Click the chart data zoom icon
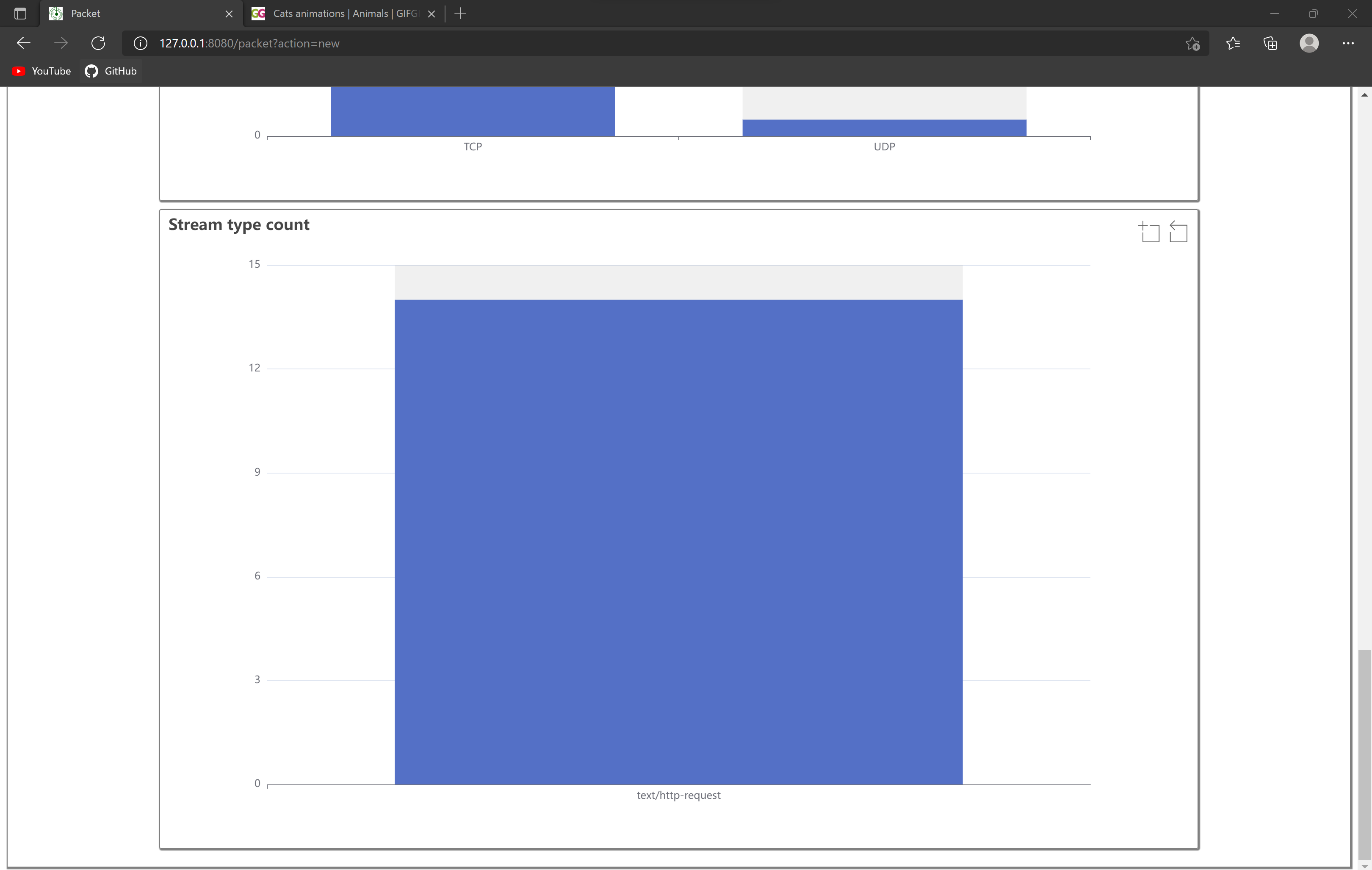The height and width of the screenshot is (870, 1372). (x=1149, y=232)
